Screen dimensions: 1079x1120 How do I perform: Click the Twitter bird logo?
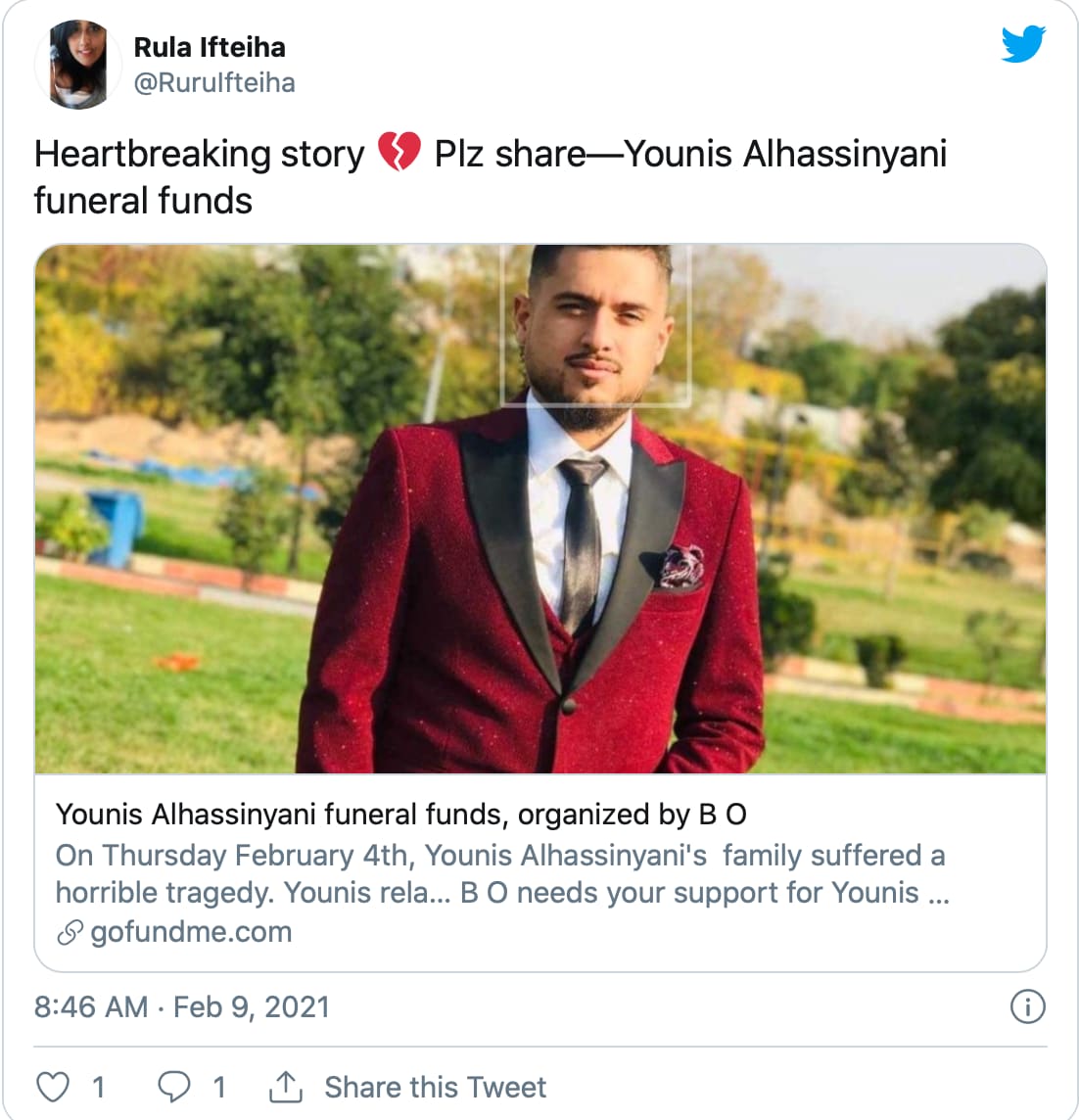(x=1023, y=44)
